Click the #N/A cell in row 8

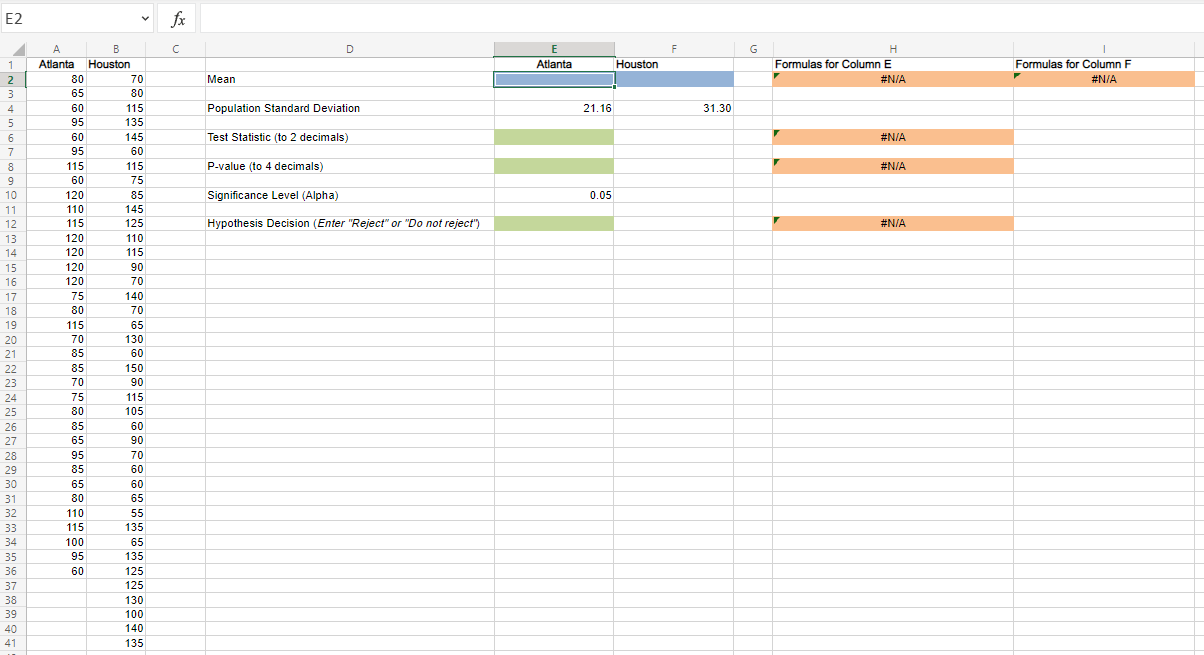coord(893,166)
